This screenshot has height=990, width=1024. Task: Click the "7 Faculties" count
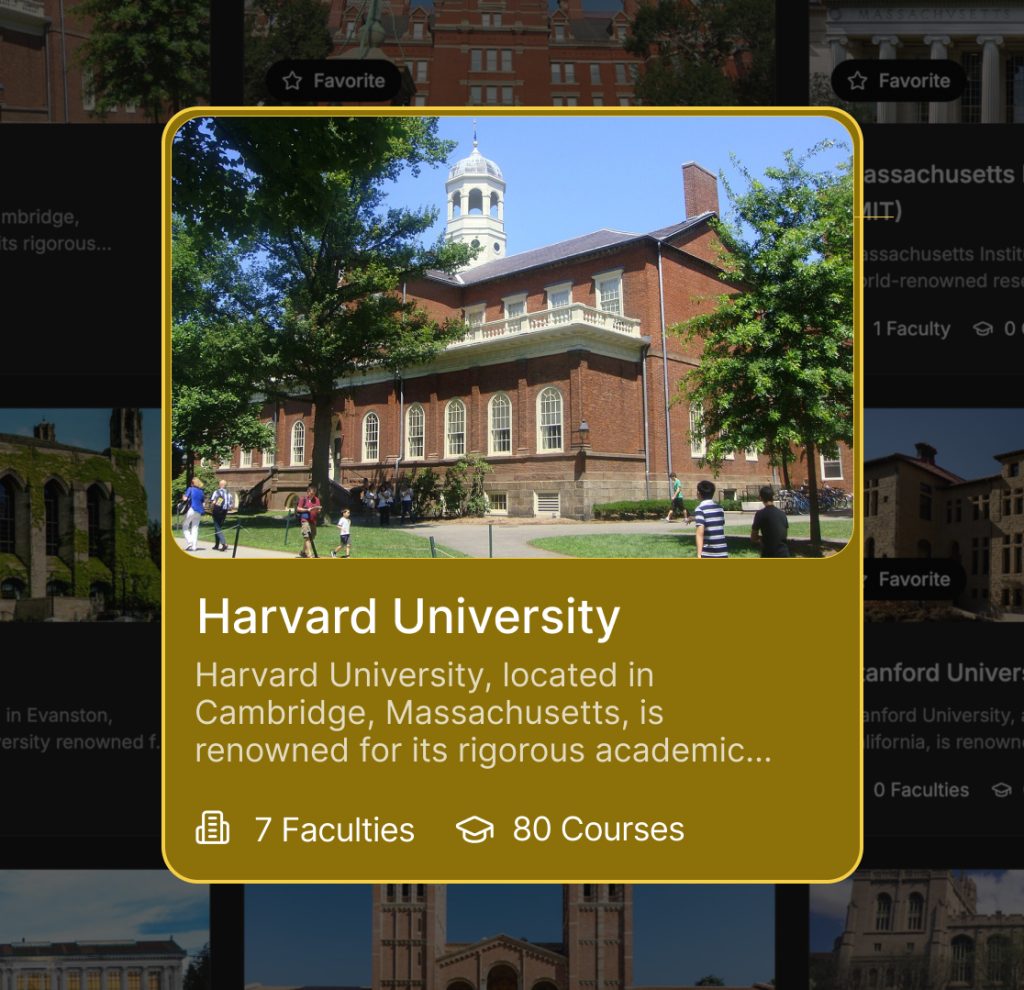pos(334,829)
